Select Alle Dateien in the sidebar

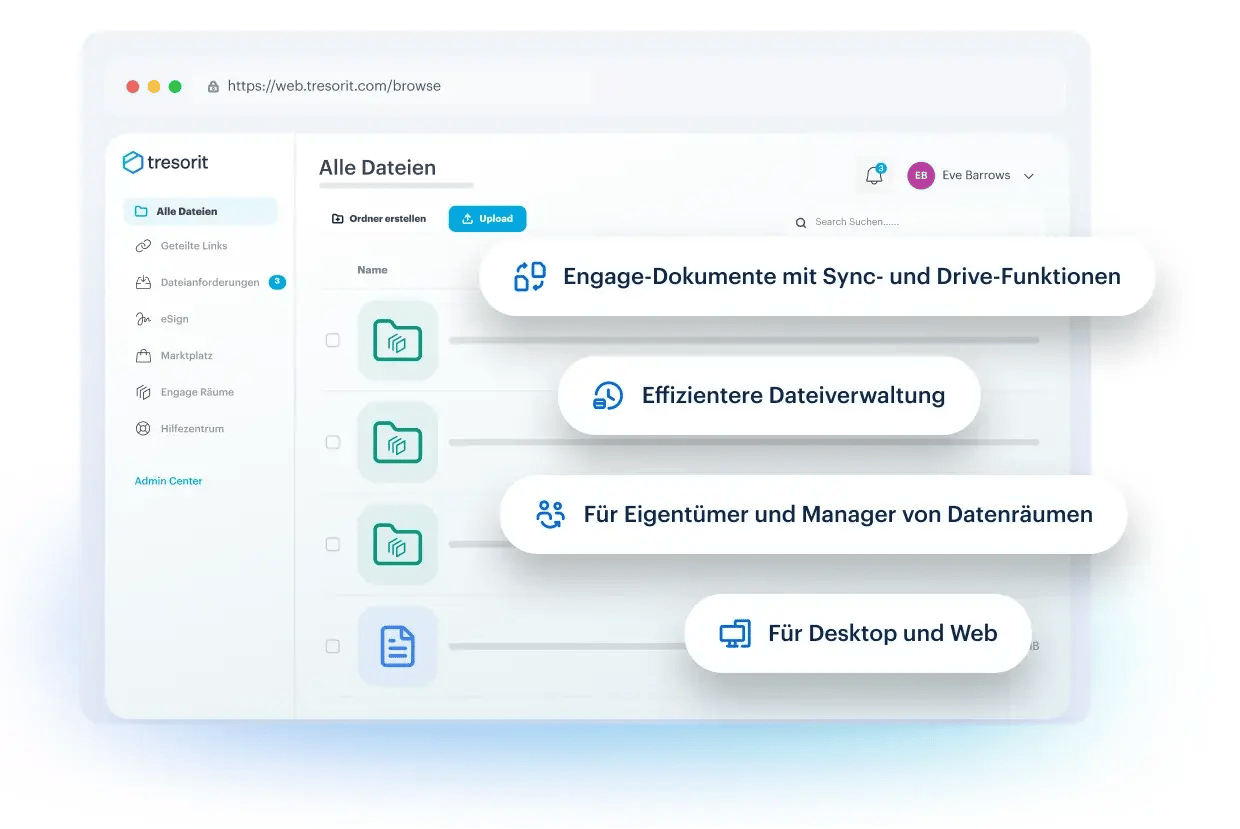(x=200, y=211)
